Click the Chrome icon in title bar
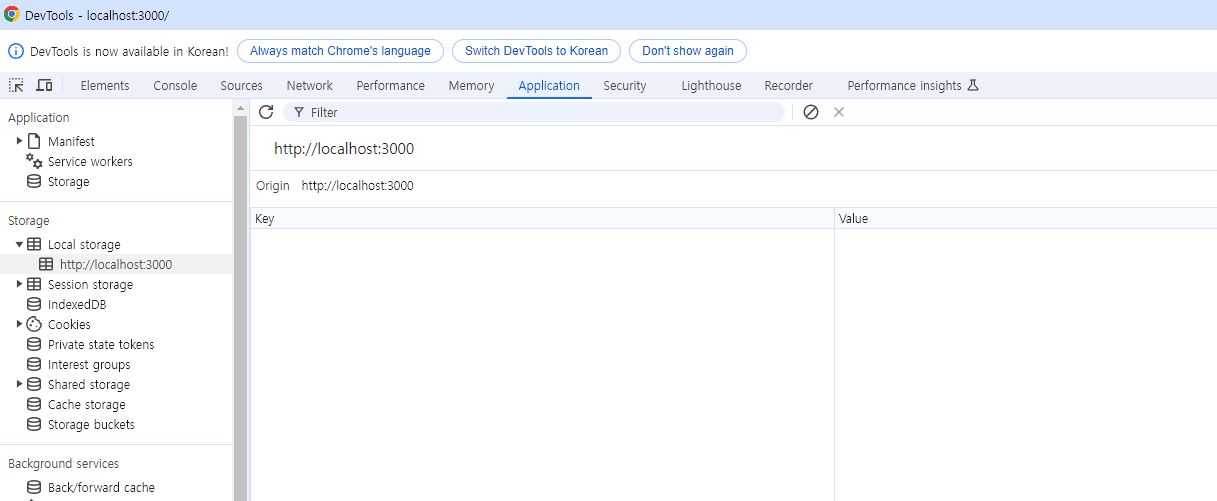The height and width of the screenshot is (501, 1217). click(12, 14)
